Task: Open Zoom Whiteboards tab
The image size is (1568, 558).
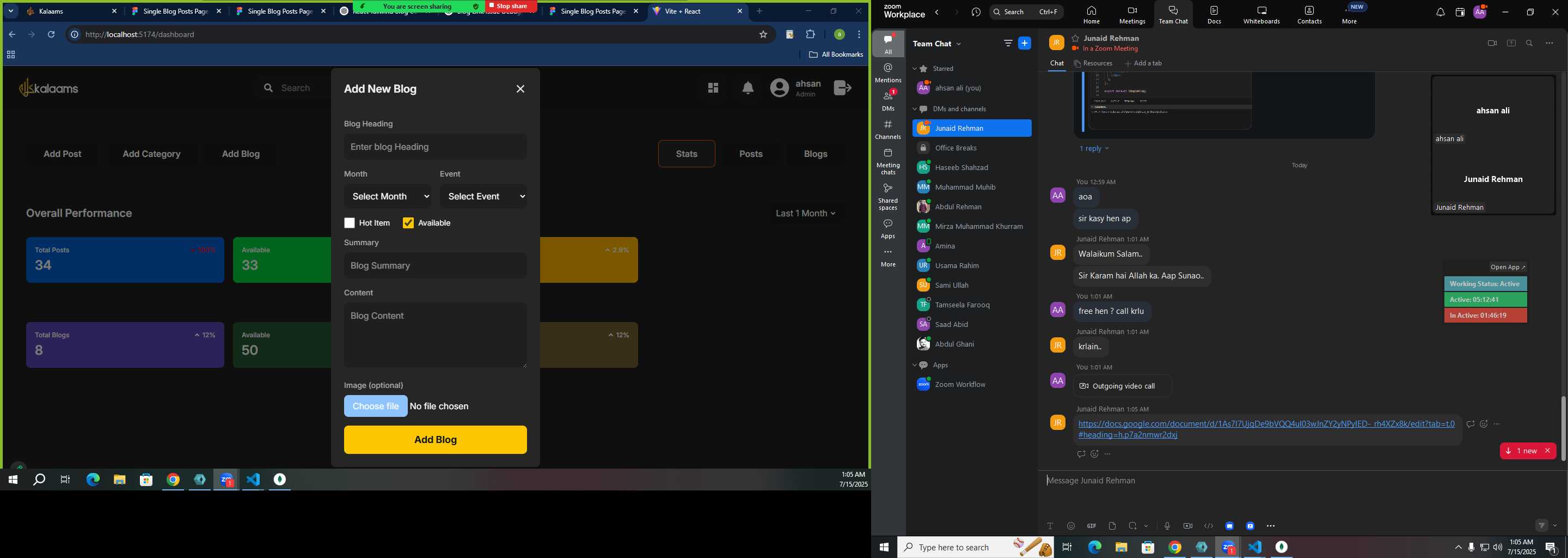Action: [x=1262, y=15]
